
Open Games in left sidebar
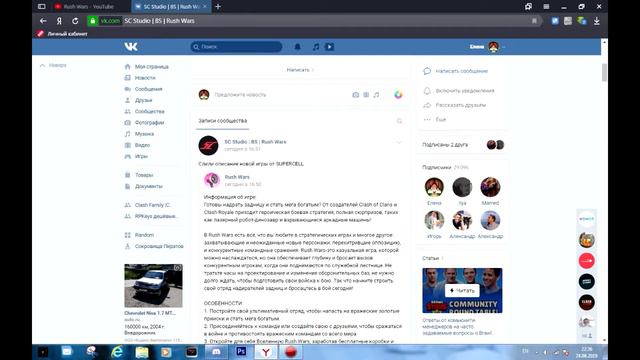(141, 156)
